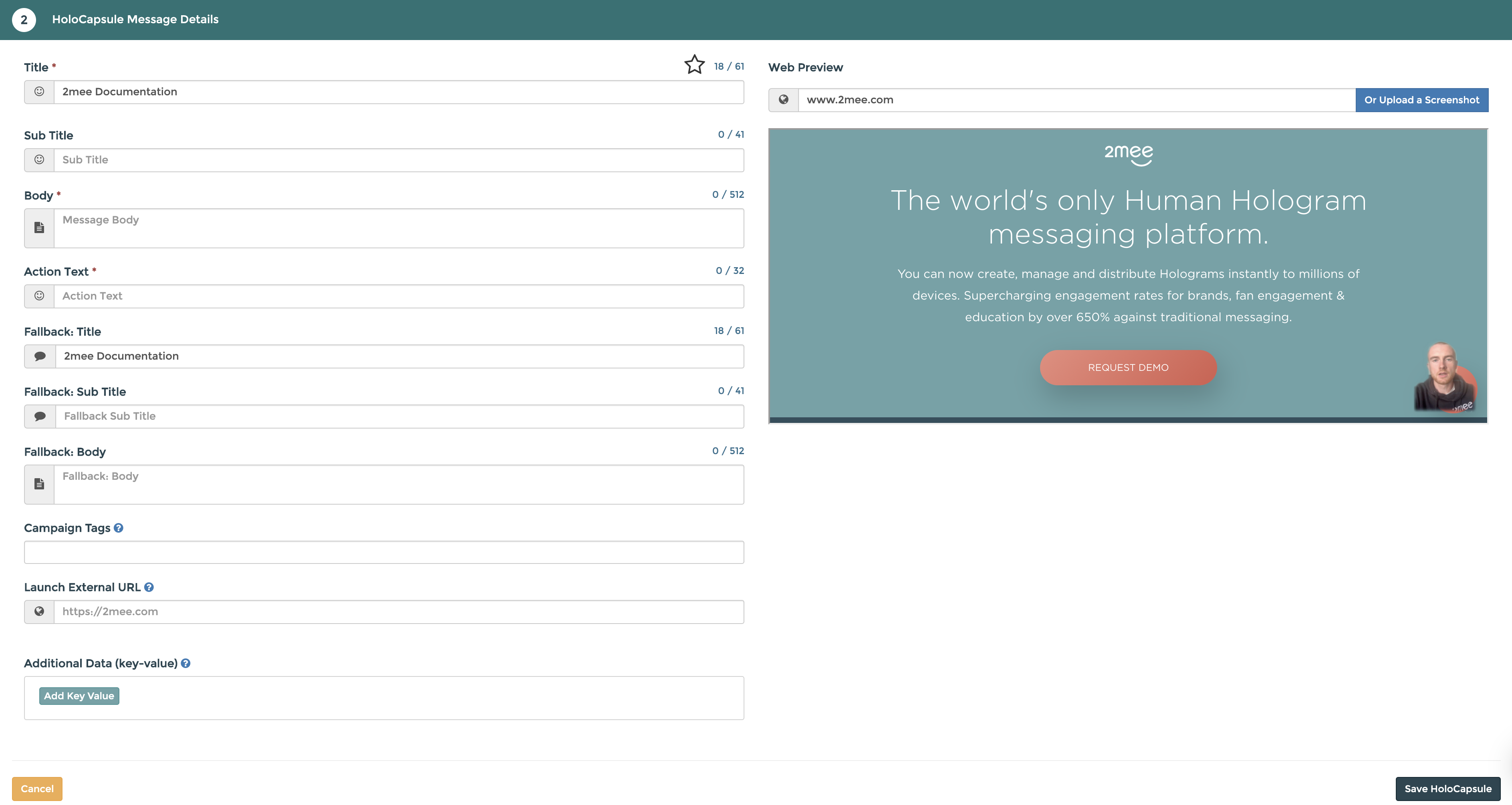Focus the Action Text input field

tap(399, 296)
